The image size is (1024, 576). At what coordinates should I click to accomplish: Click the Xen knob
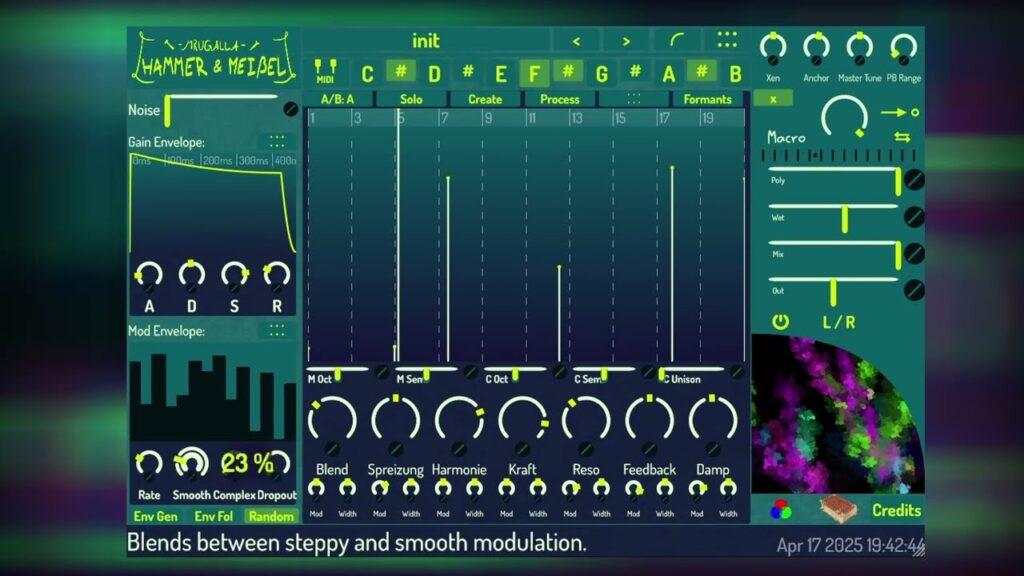(x=773, y=49)
